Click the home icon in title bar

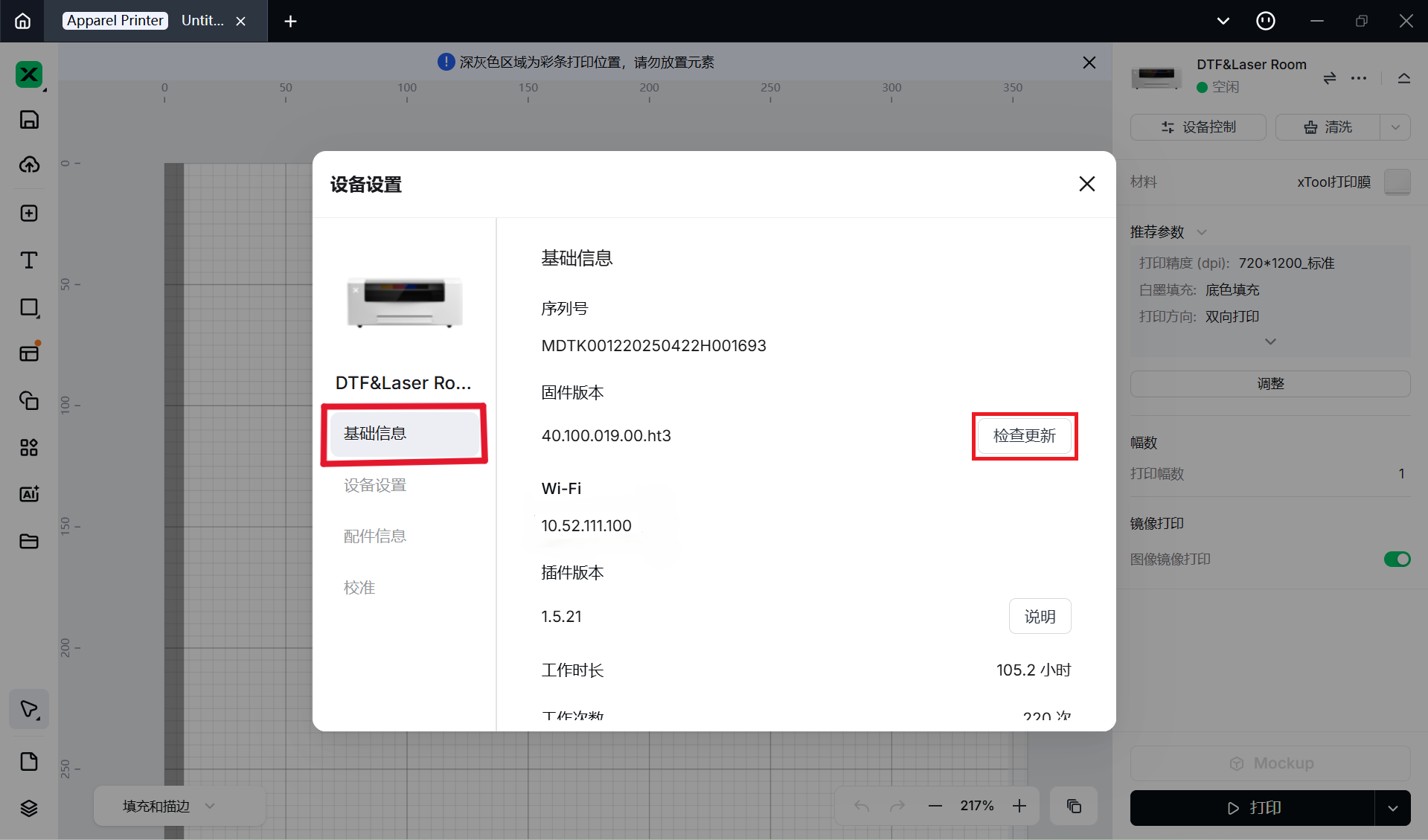(23, 21)
